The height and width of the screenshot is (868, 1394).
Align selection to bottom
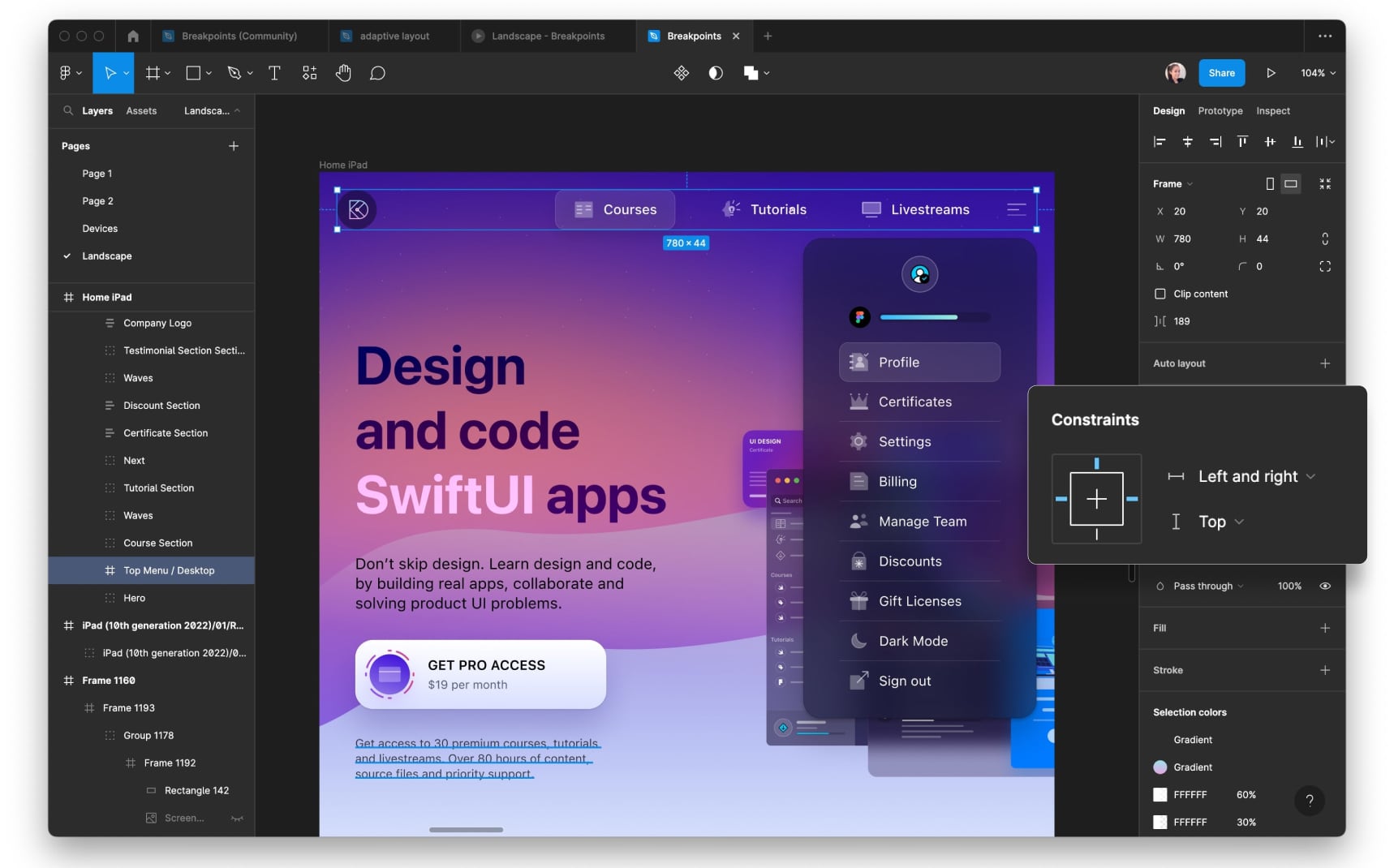(x=1297, y=142)
